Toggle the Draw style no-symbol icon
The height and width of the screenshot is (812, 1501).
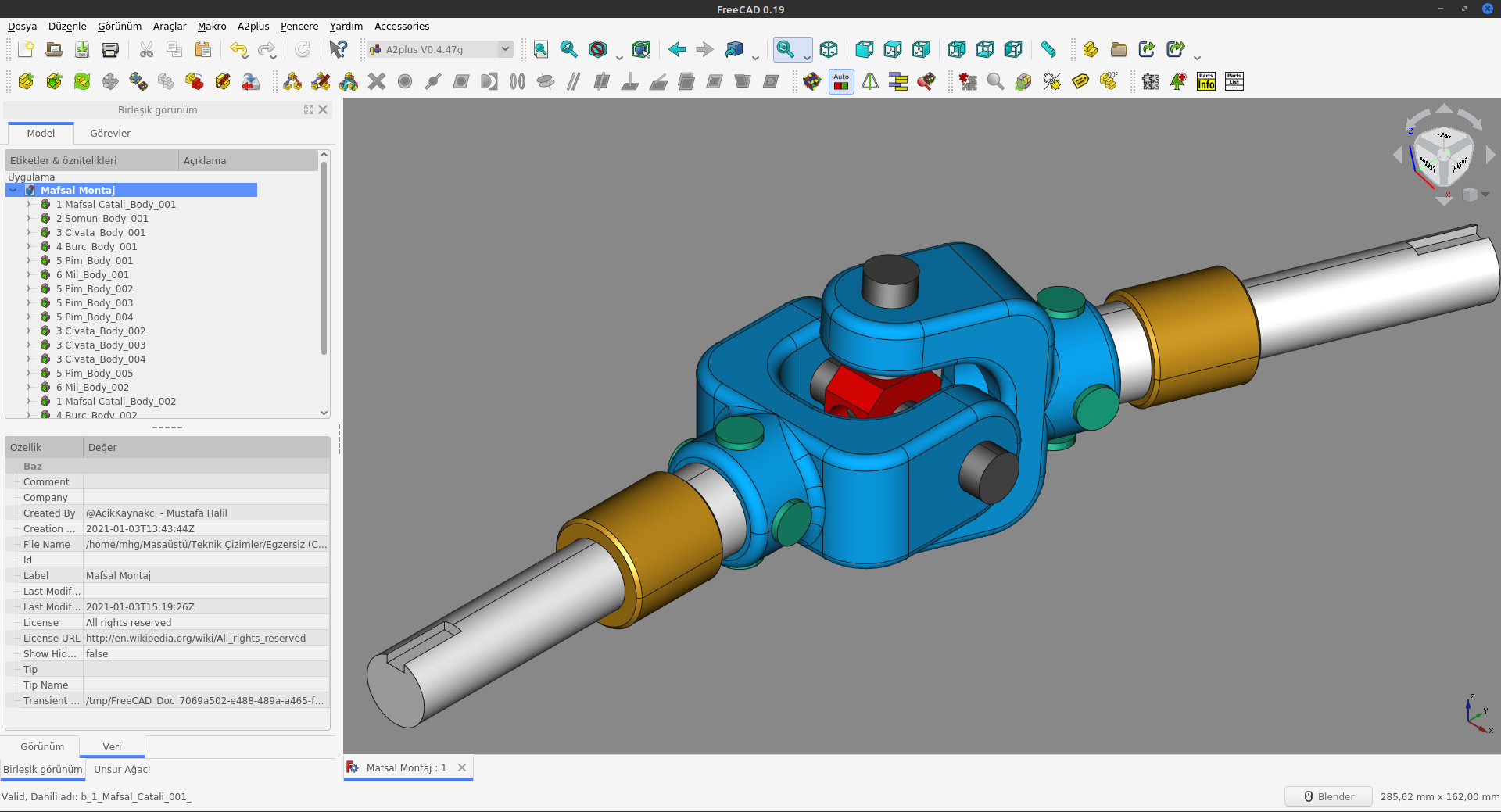pos(598,49)
